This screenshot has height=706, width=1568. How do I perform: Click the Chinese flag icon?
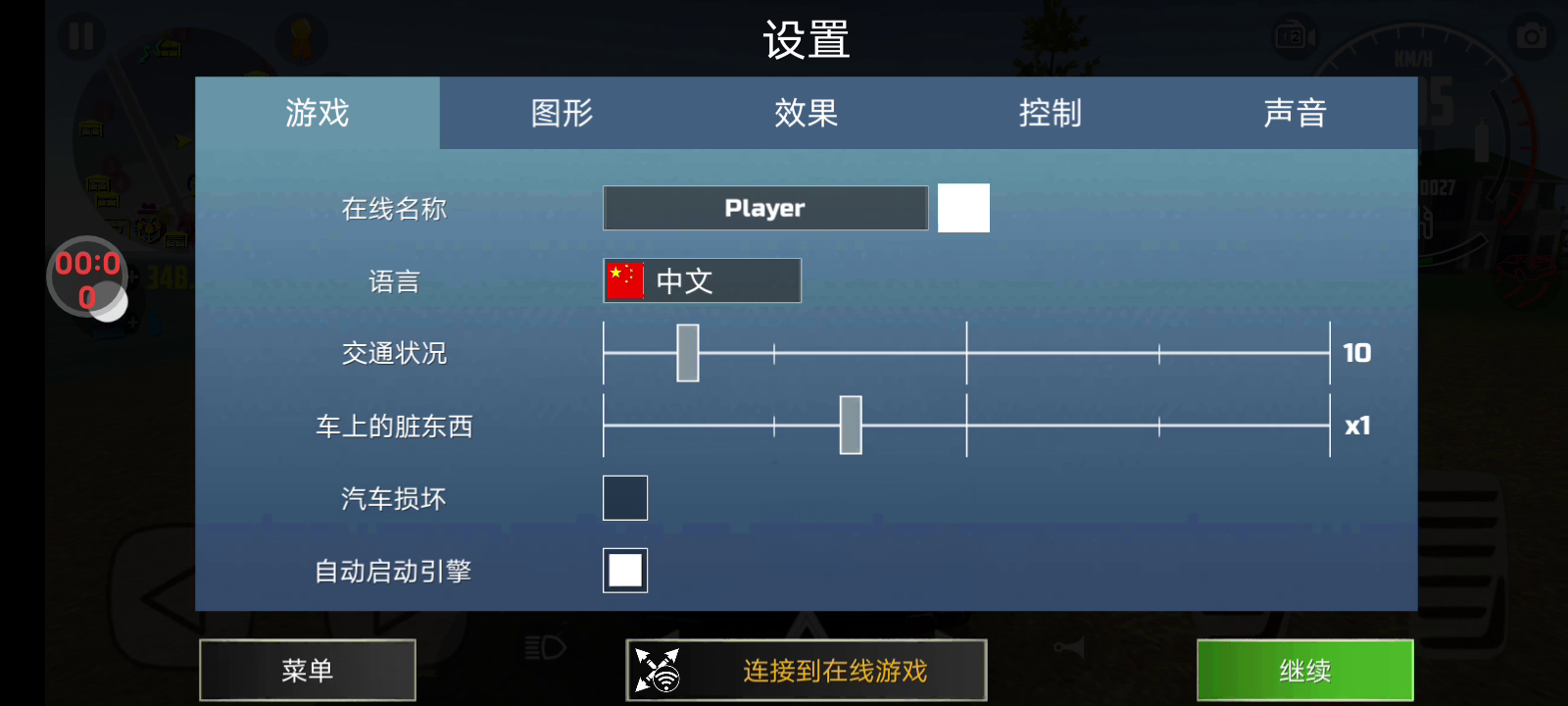click(x=625, y=280)
